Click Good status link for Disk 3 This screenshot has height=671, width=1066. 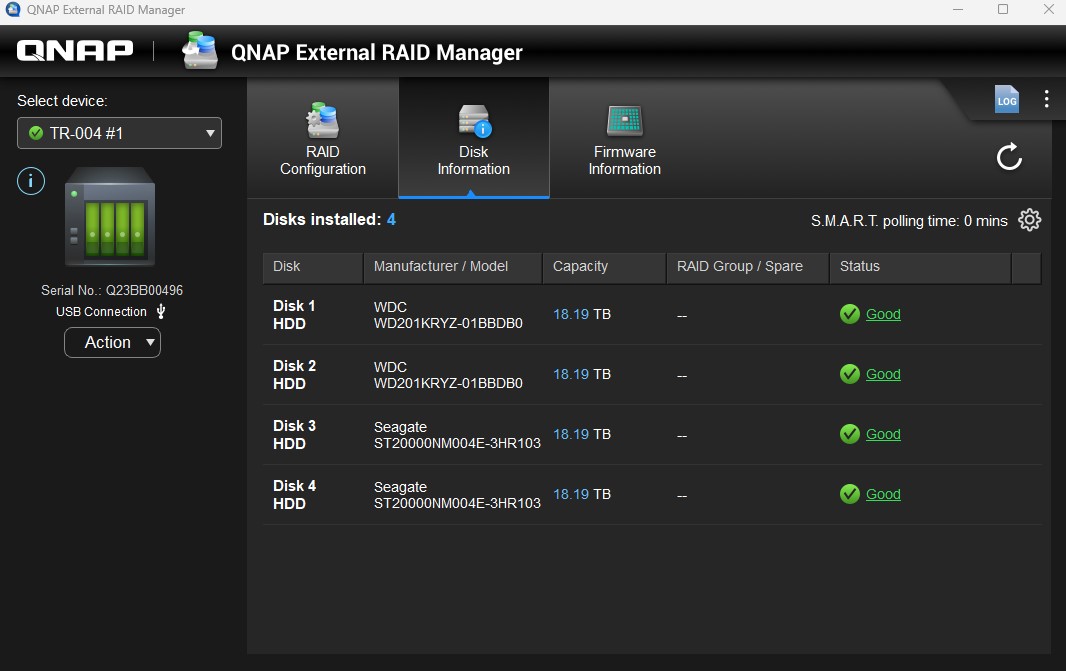tap(883, 434)
